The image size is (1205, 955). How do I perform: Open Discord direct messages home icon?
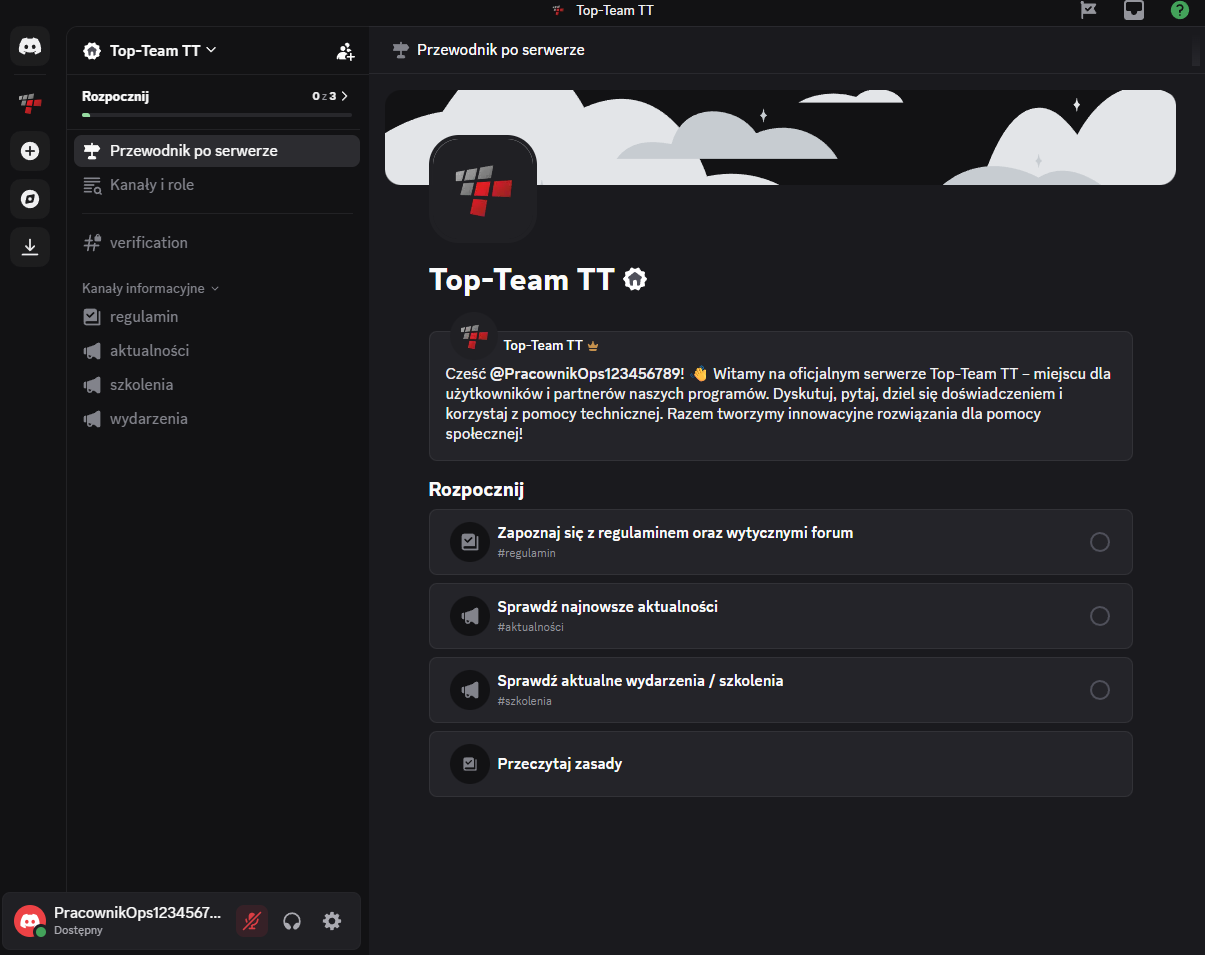[x=30, y=47]
